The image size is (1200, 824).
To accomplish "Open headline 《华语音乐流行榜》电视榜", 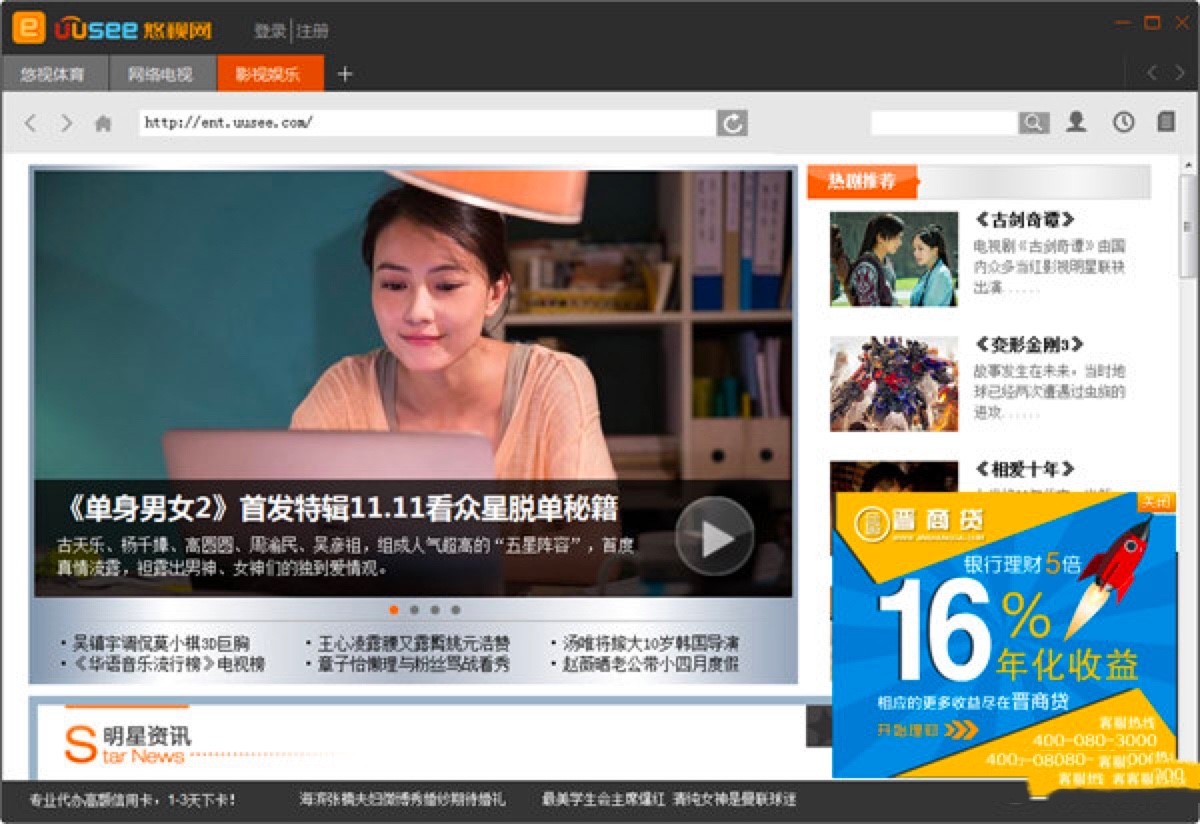I will tap(168, 664).
